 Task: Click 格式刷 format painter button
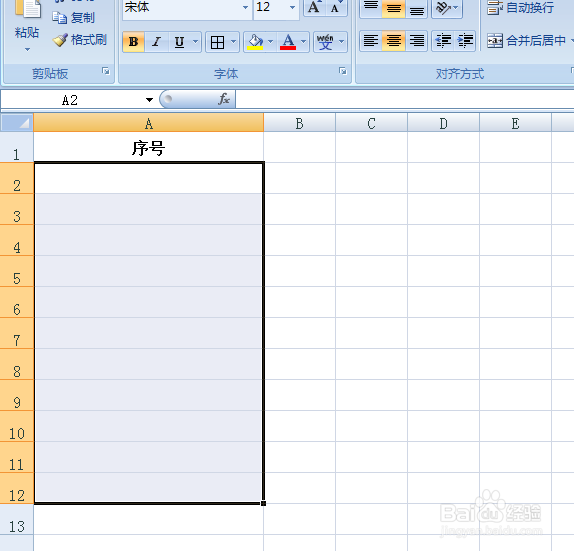[79, 40]
